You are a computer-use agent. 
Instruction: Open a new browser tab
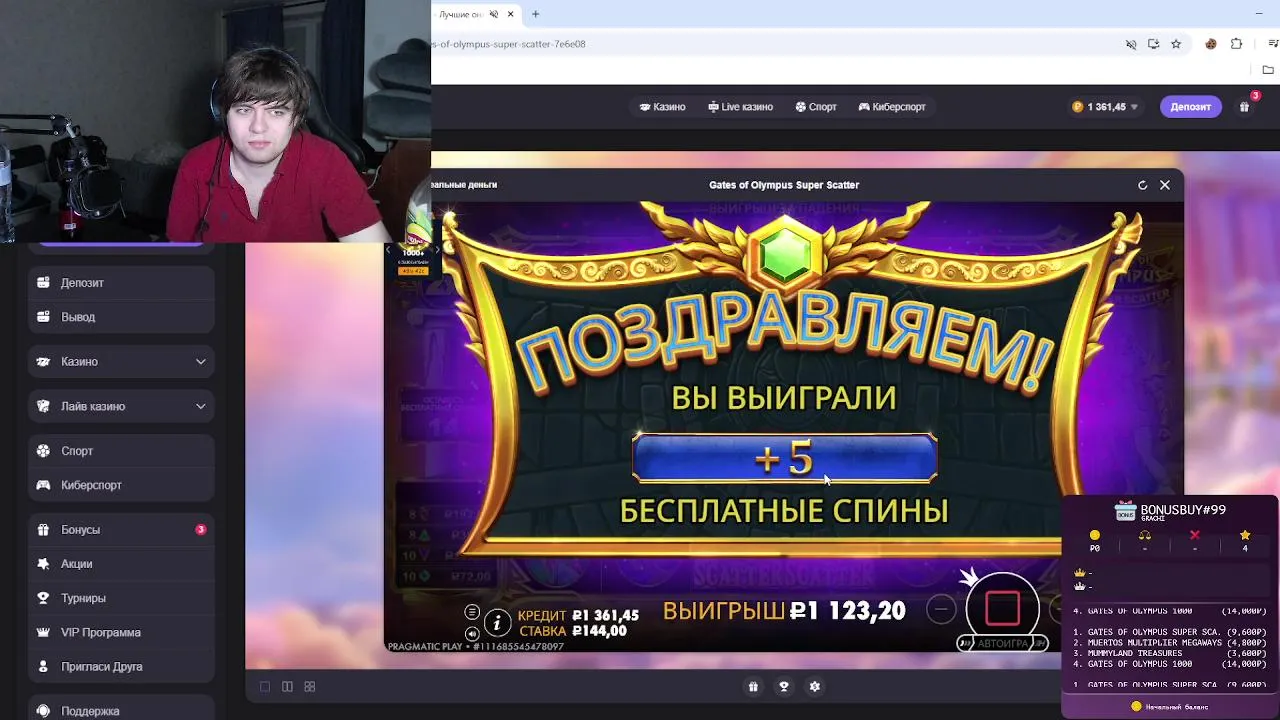(x=535, y=14)
